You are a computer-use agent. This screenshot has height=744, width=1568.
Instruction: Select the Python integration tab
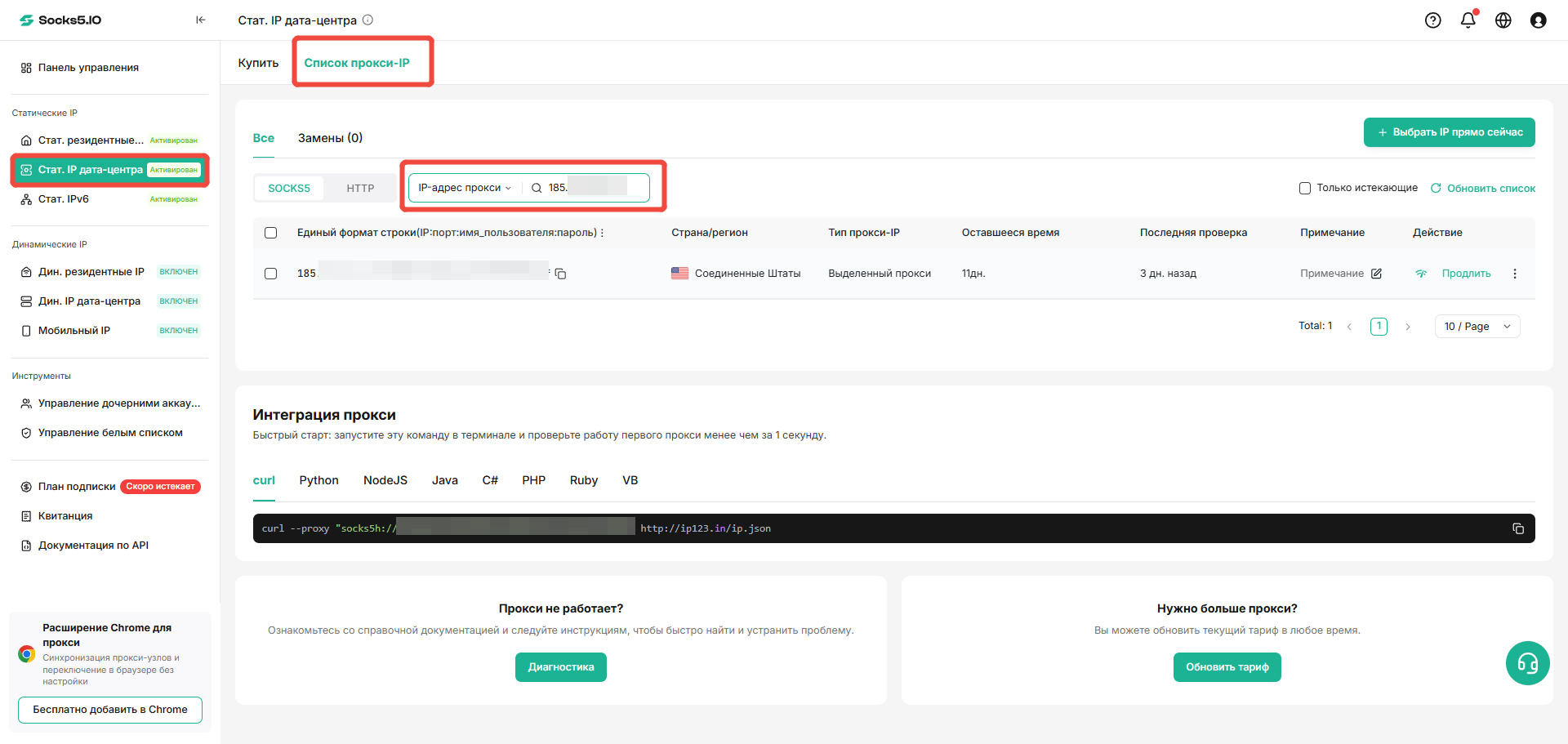(x=318, y=480)
